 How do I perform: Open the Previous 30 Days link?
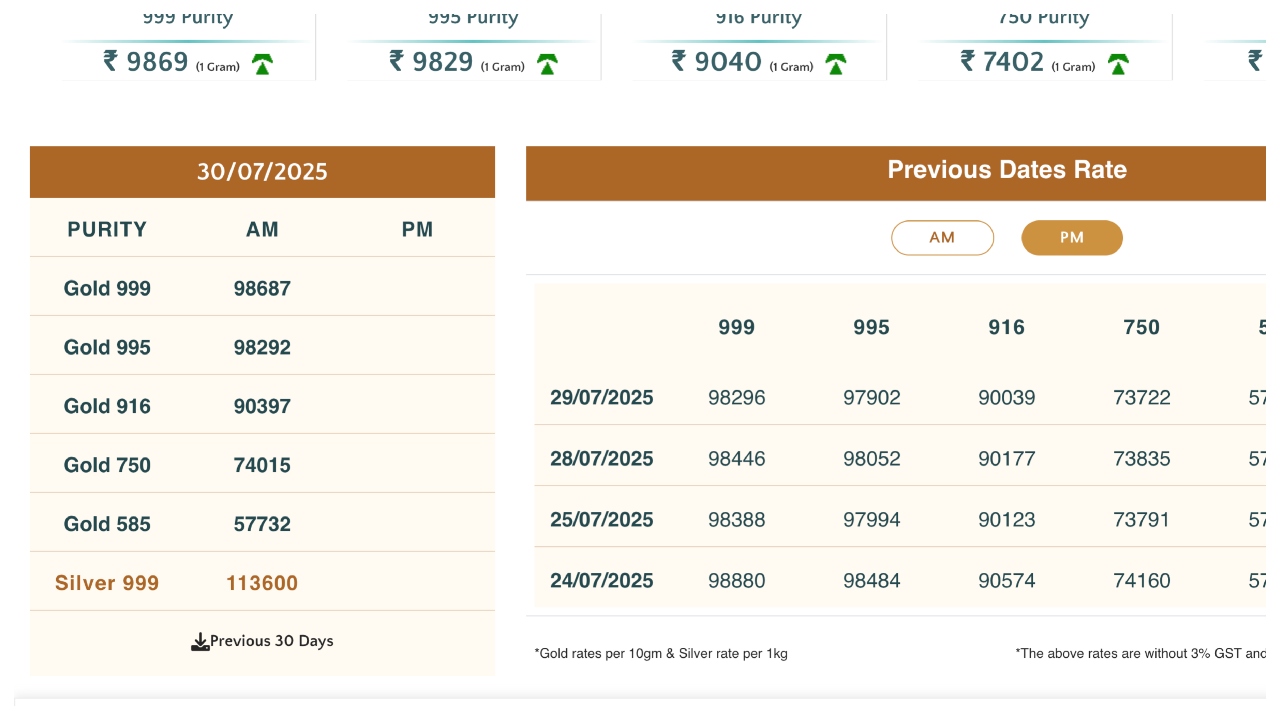tap(271, 641)
